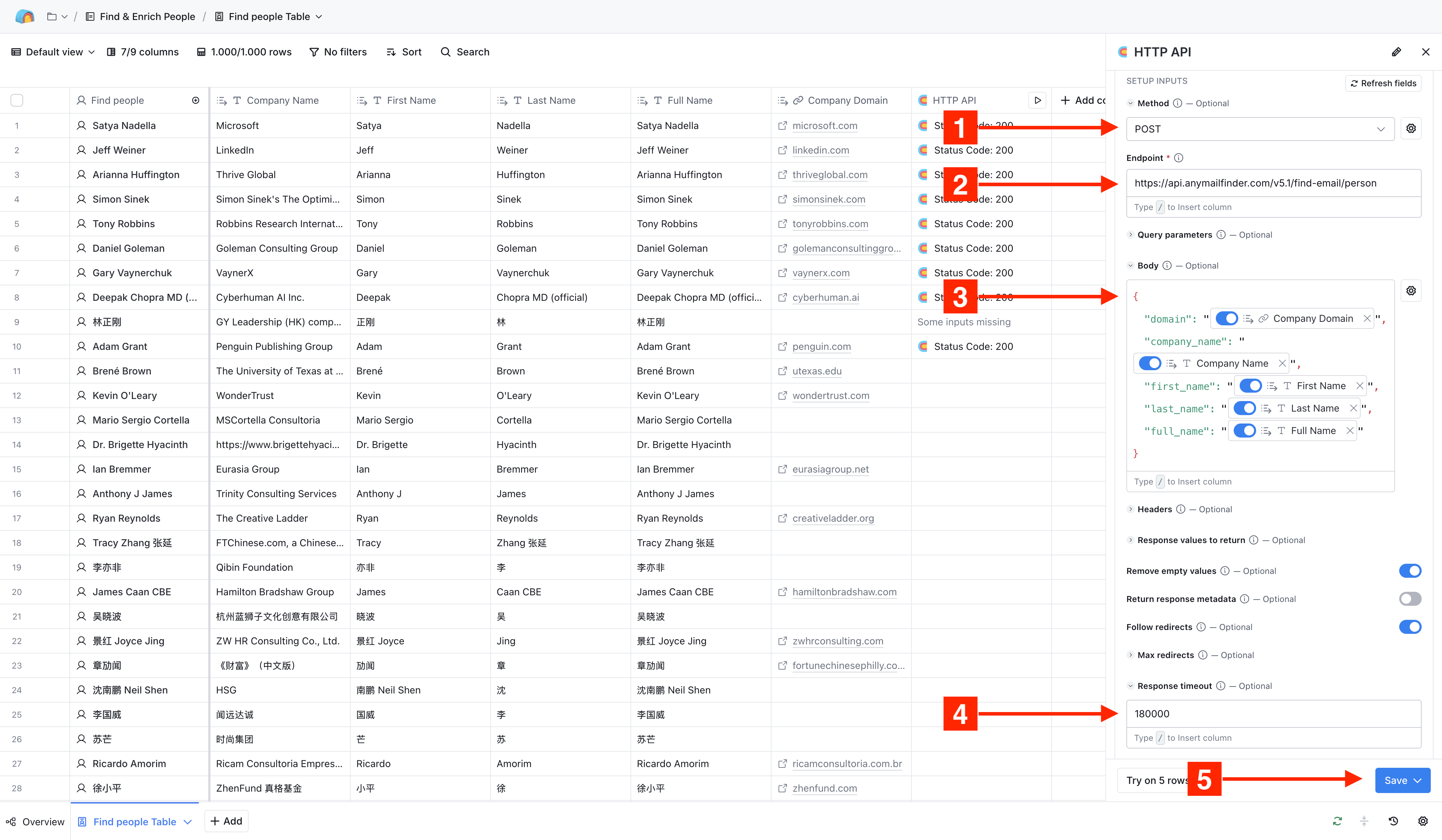
Task: Expand the Headers section
Action: [1130, 509]
